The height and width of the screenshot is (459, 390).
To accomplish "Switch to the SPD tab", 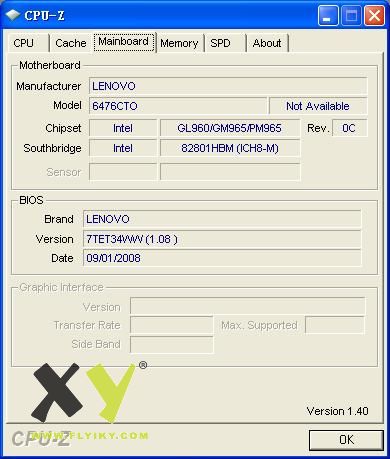I will click(x=225, y=43).
